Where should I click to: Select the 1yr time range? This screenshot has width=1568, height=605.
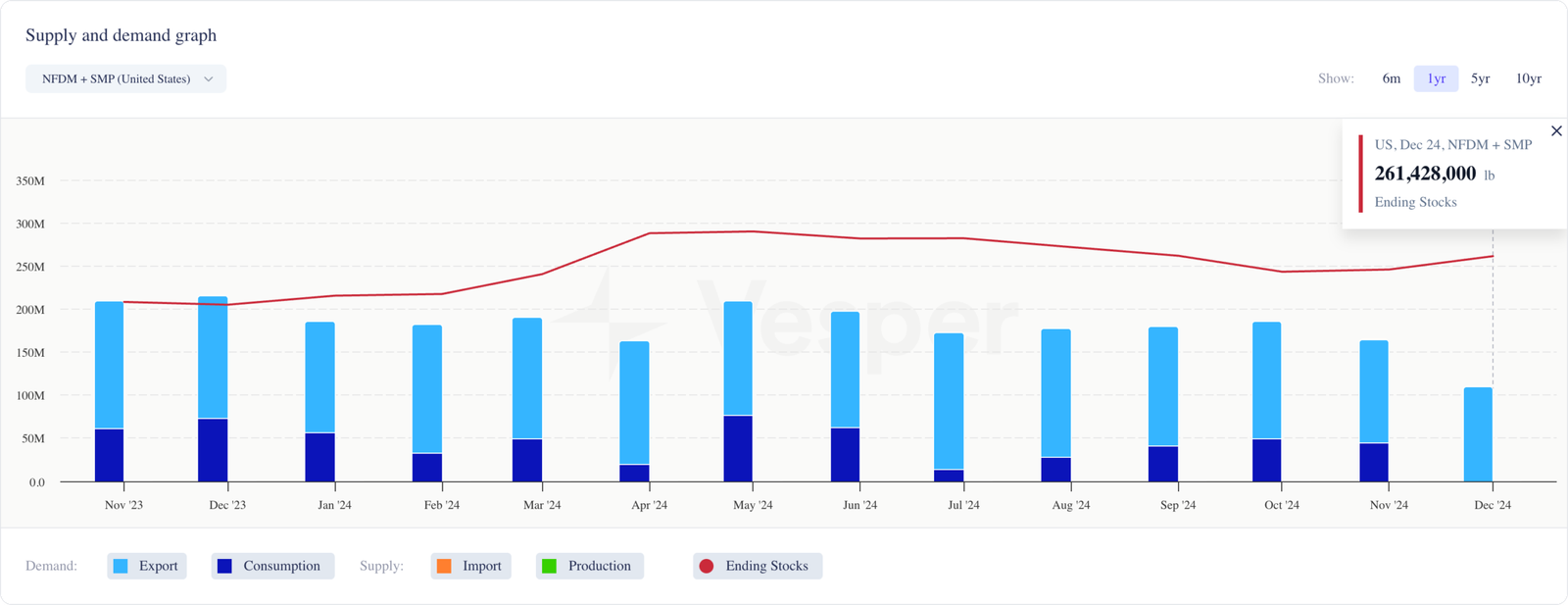coord(1436,78)
